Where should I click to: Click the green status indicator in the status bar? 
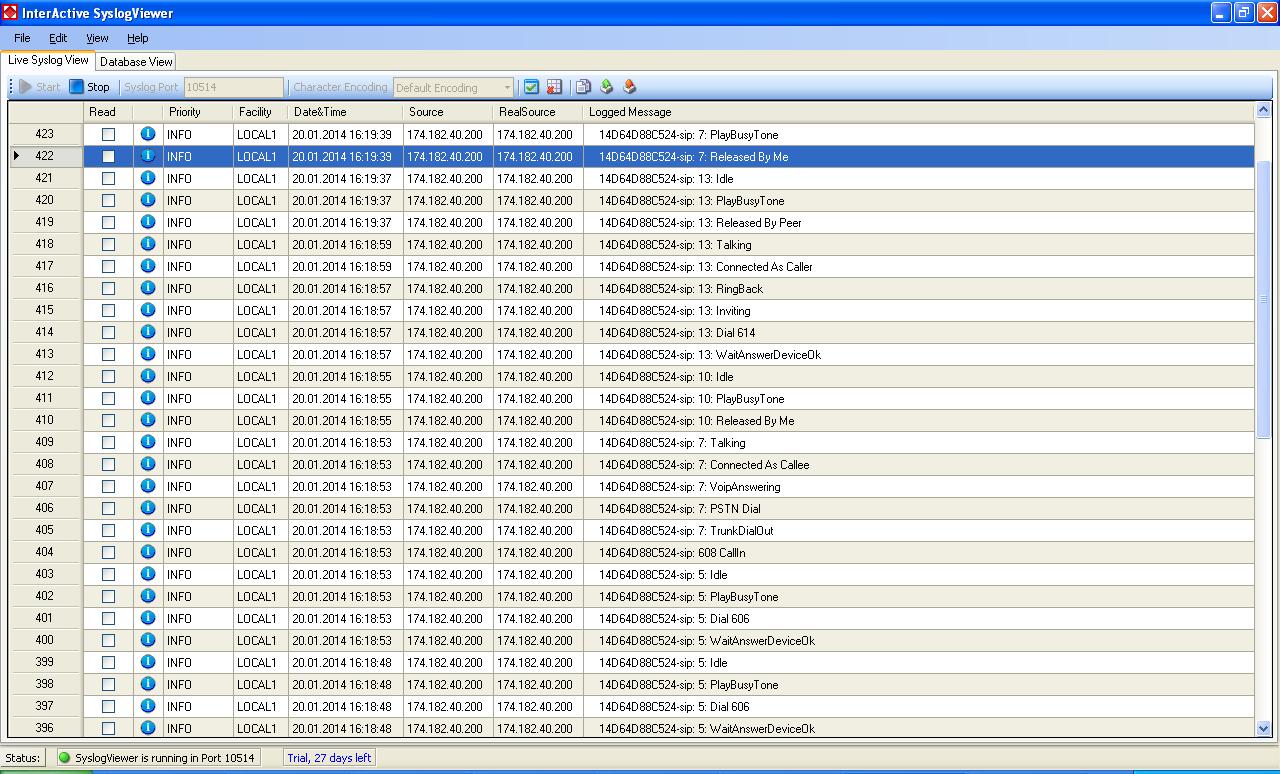pos(65,758)
